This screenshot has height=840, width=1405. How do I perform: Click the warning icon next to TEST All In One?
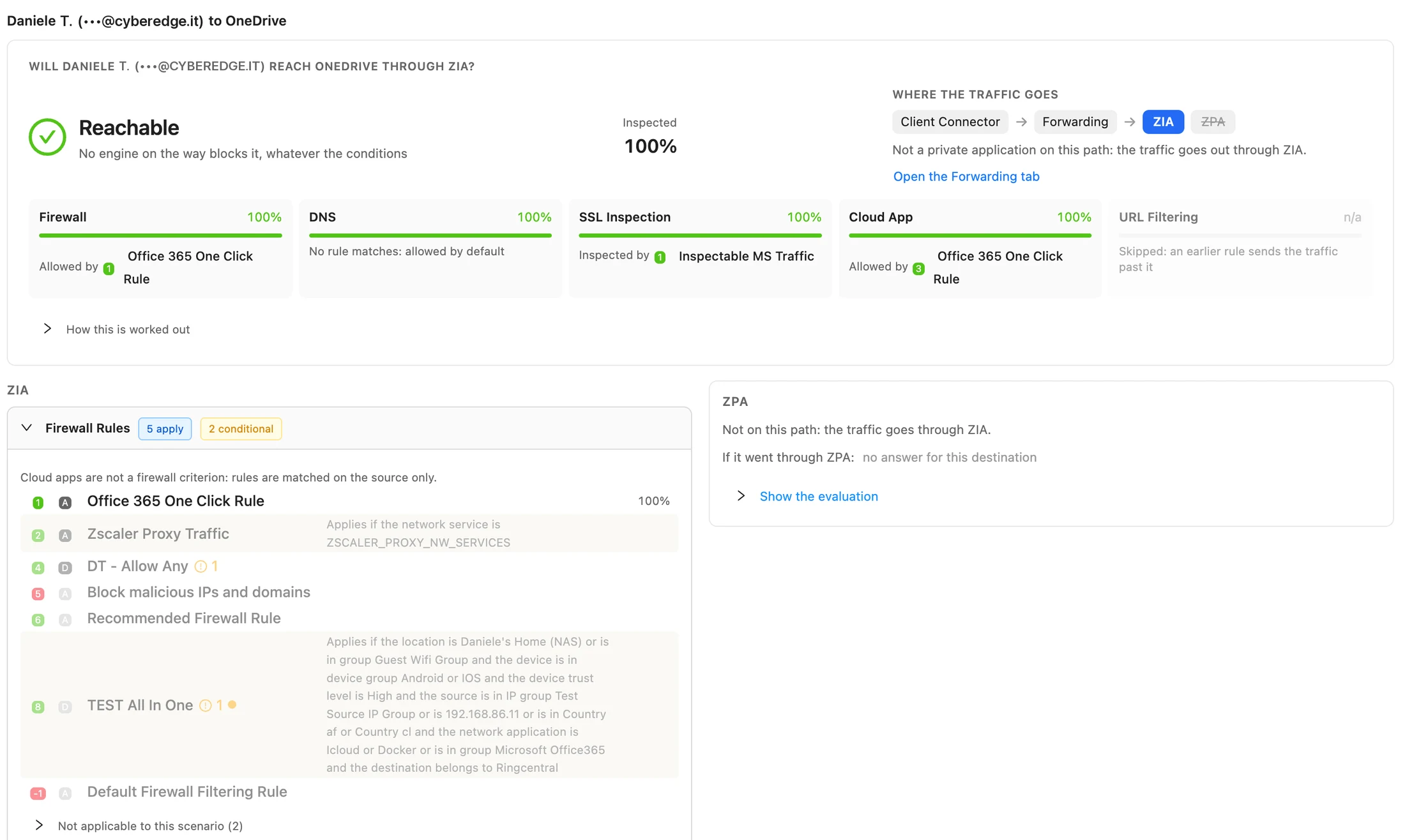pos(206,705)
